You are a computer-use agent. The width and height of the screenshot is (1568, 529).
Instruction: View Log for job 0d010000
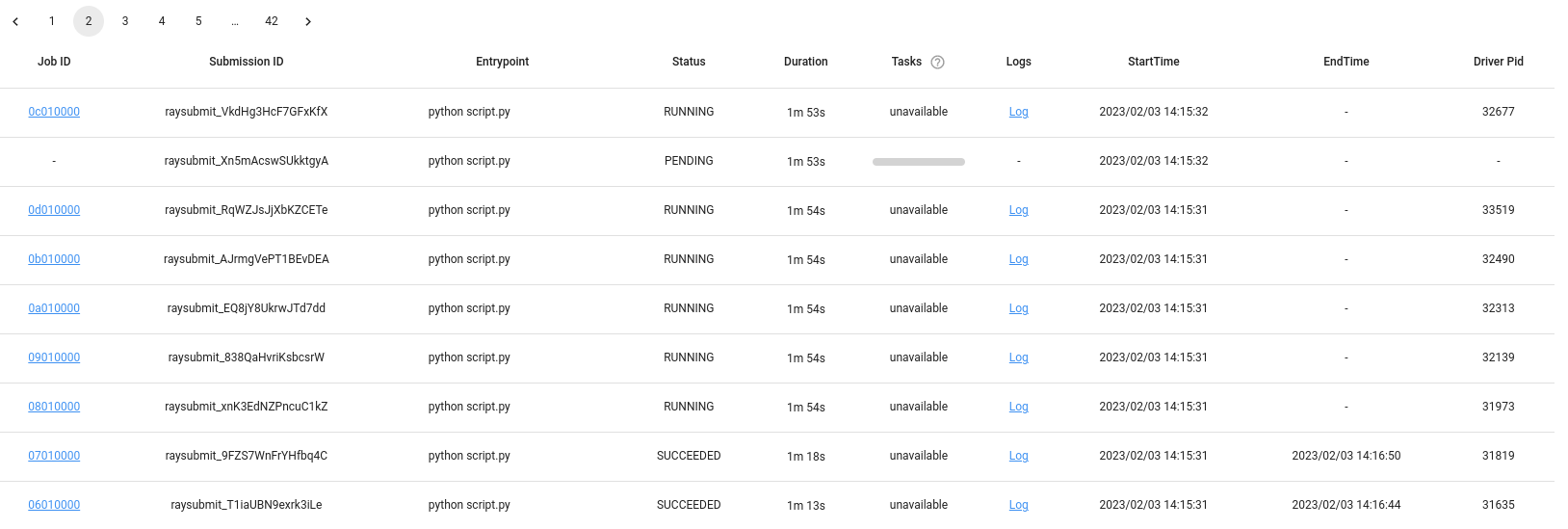click(x=1019, y=210)
